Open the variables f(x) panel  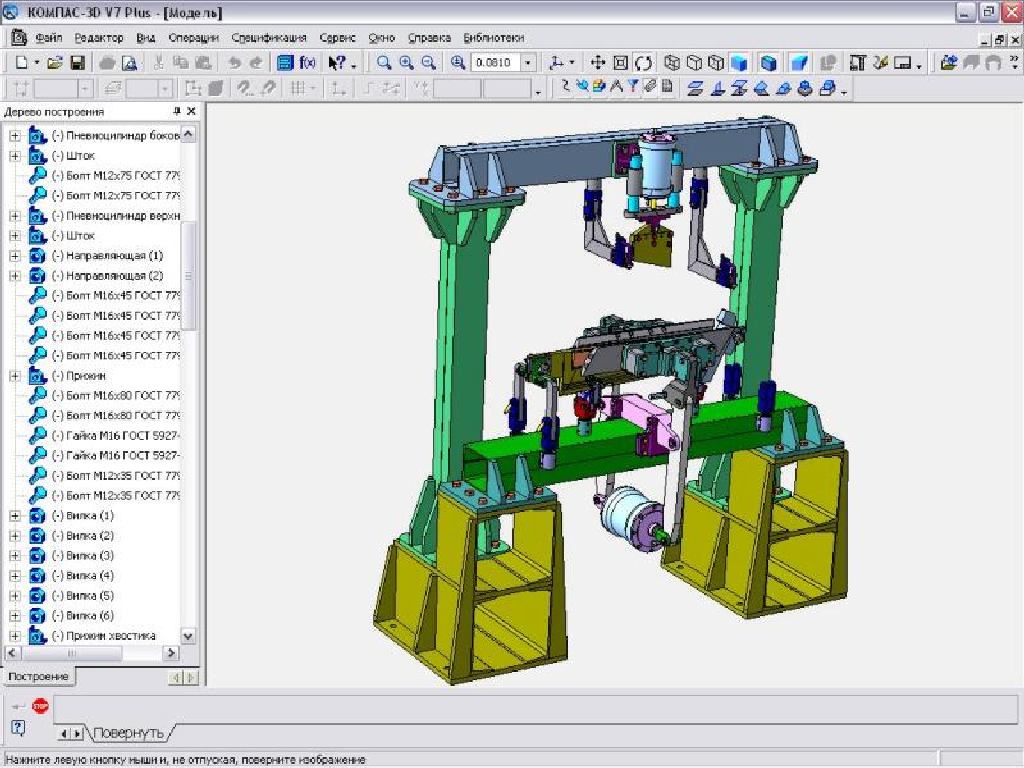[308, 63]
